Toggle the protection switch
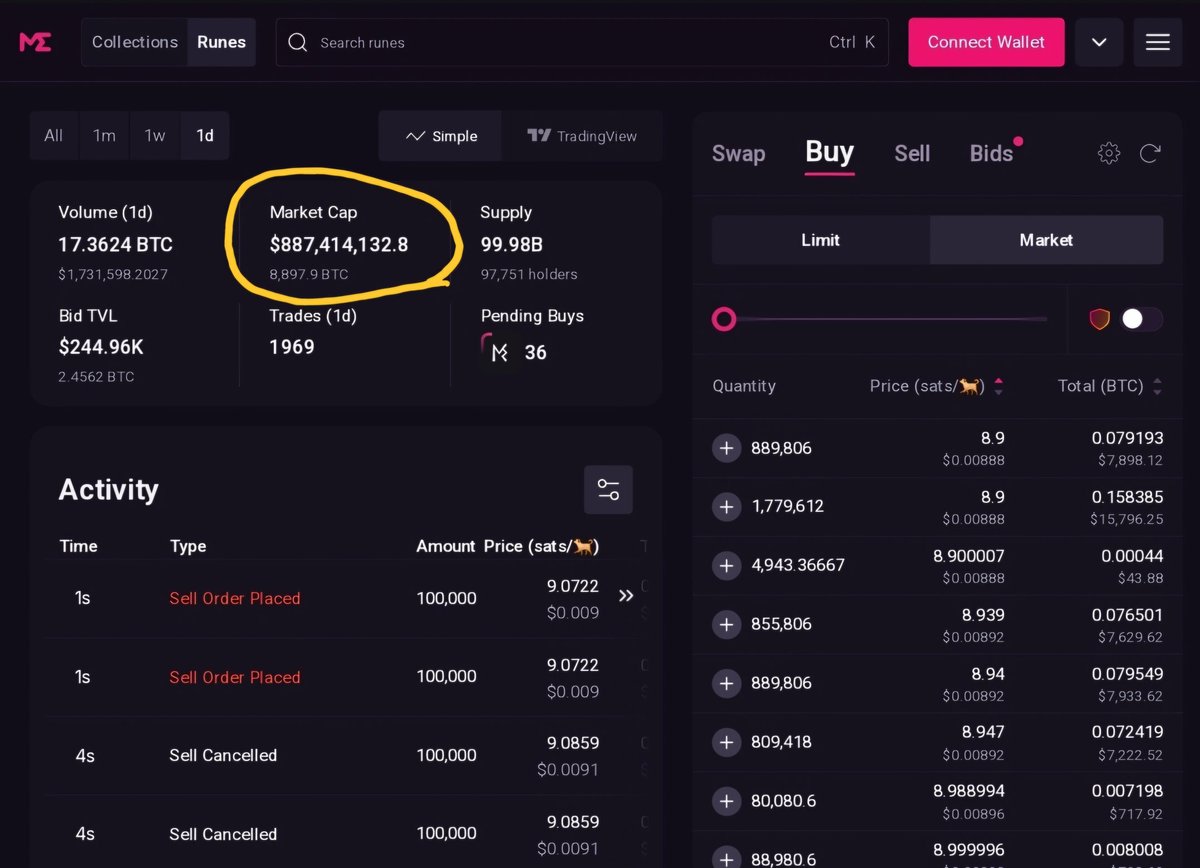The height and width of the screenshot is (868, 1200). pos(1141,319)
